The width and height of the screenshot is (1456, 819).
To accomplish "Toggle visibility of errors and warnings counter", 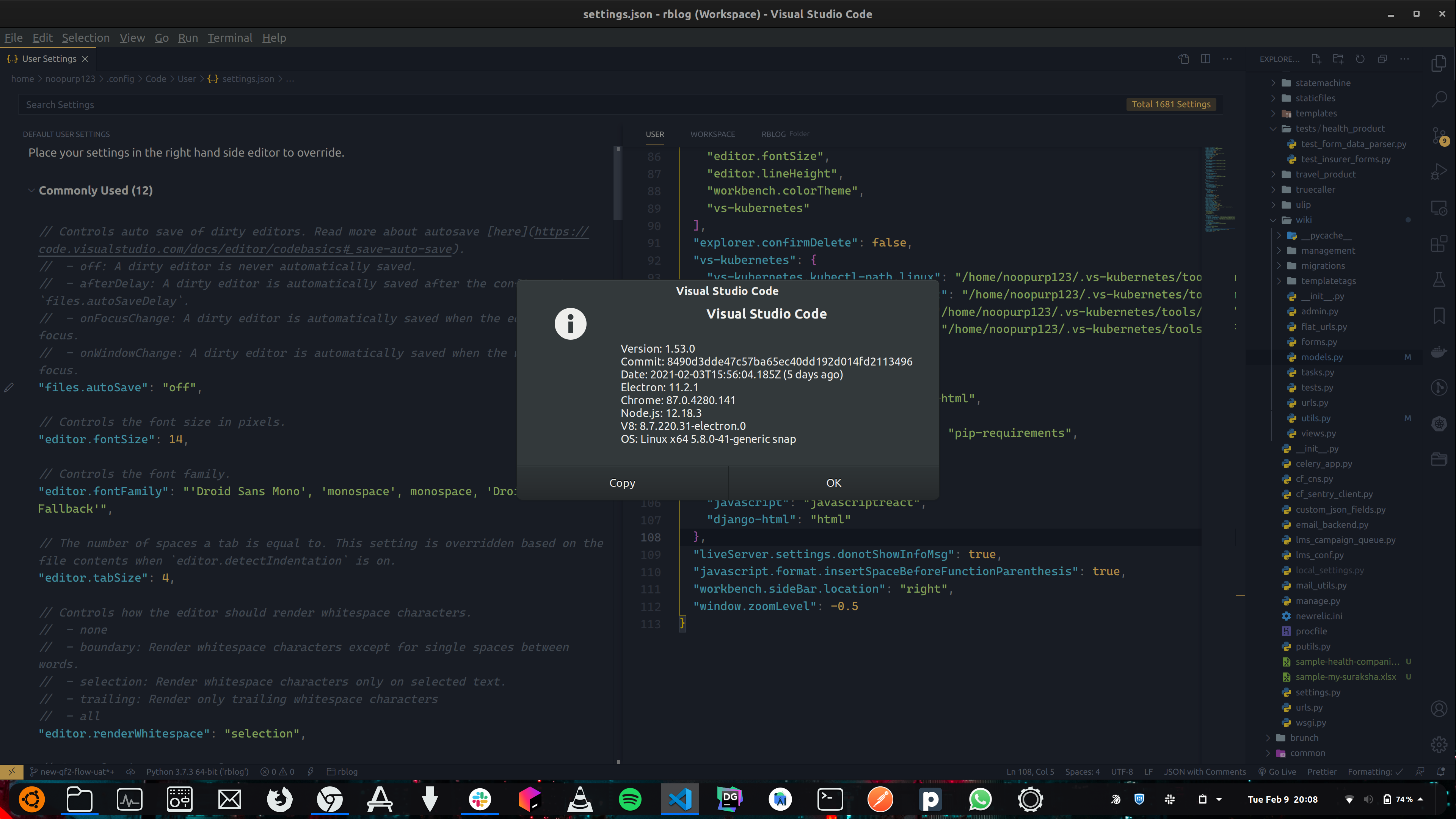I will tap(277, 771).
